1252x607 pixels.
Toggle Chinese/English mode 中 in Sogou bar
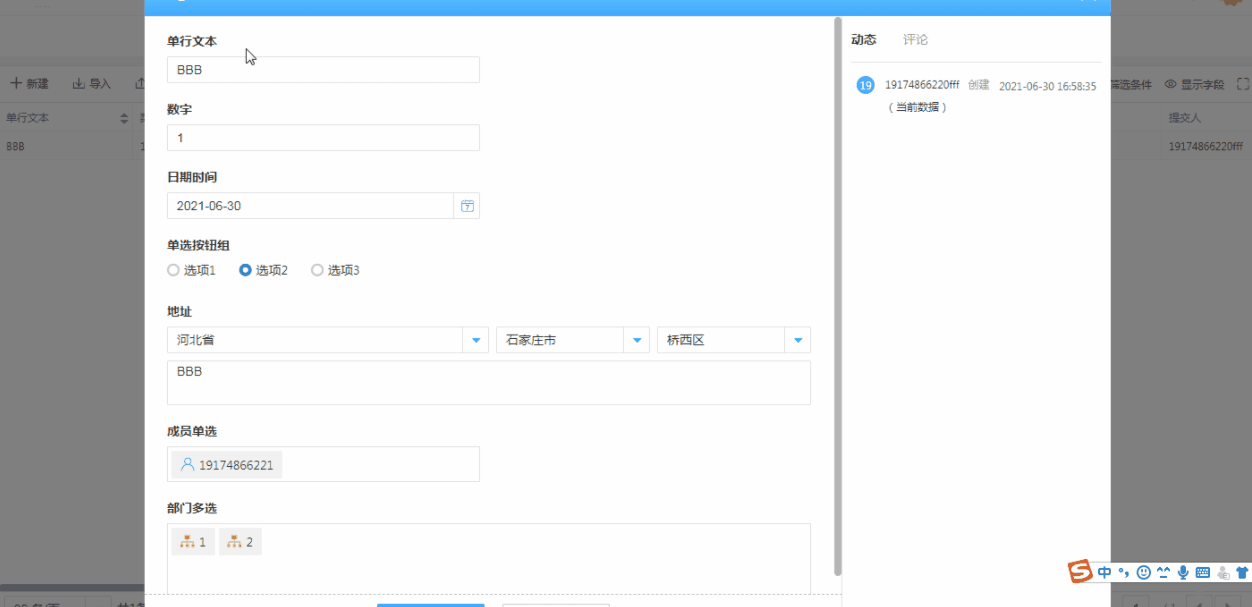tap(1104, 573)
